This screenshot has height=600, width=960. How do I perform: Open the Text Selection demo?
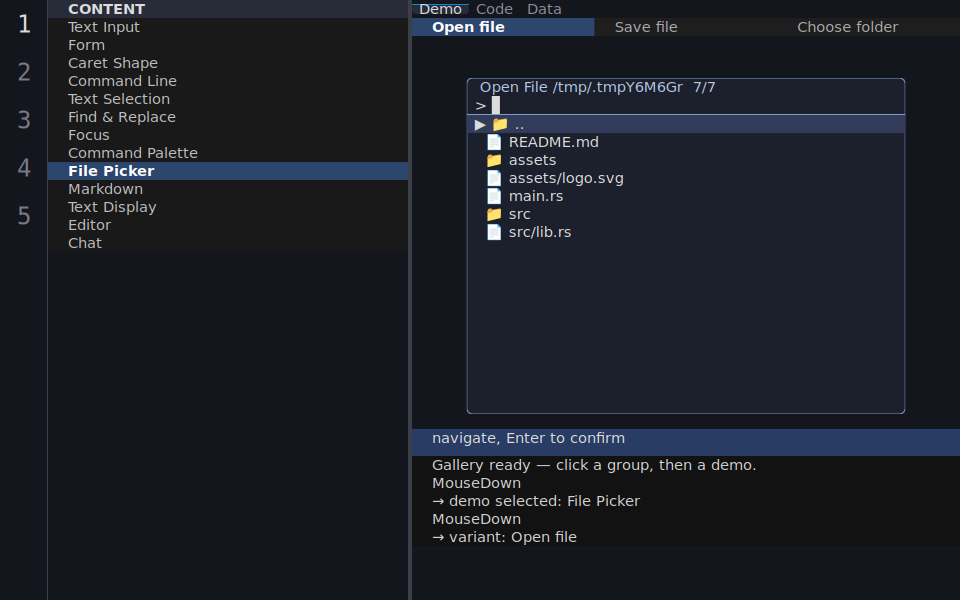228,99
